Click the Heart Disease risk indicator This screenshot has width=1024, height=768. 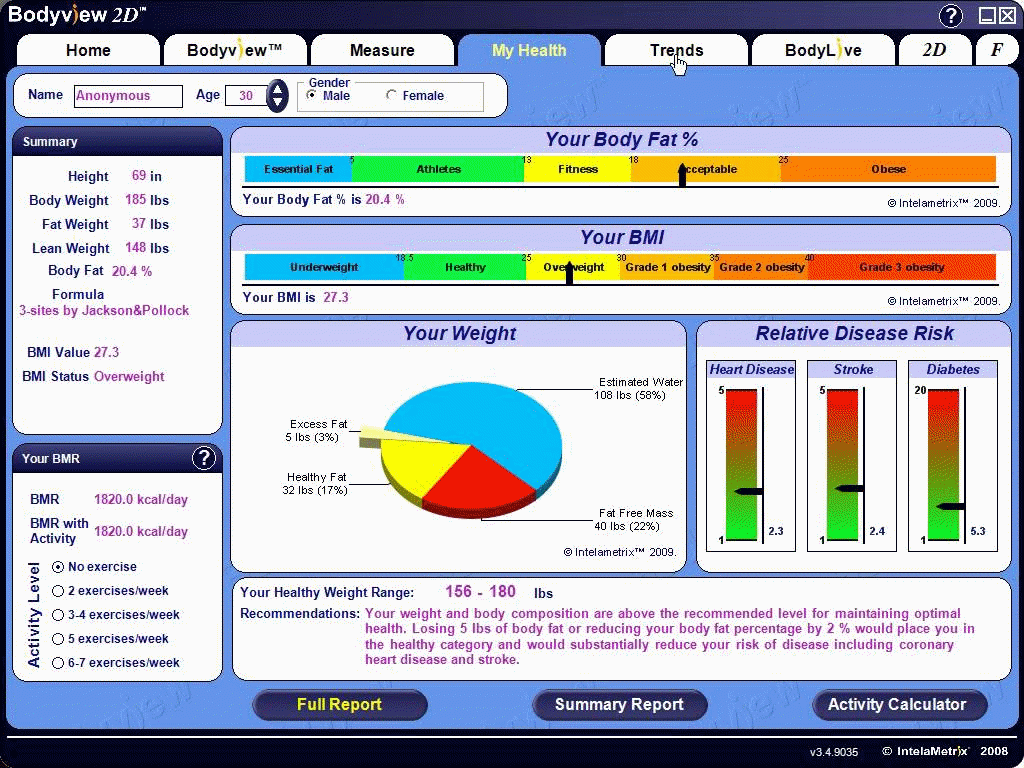748,491
